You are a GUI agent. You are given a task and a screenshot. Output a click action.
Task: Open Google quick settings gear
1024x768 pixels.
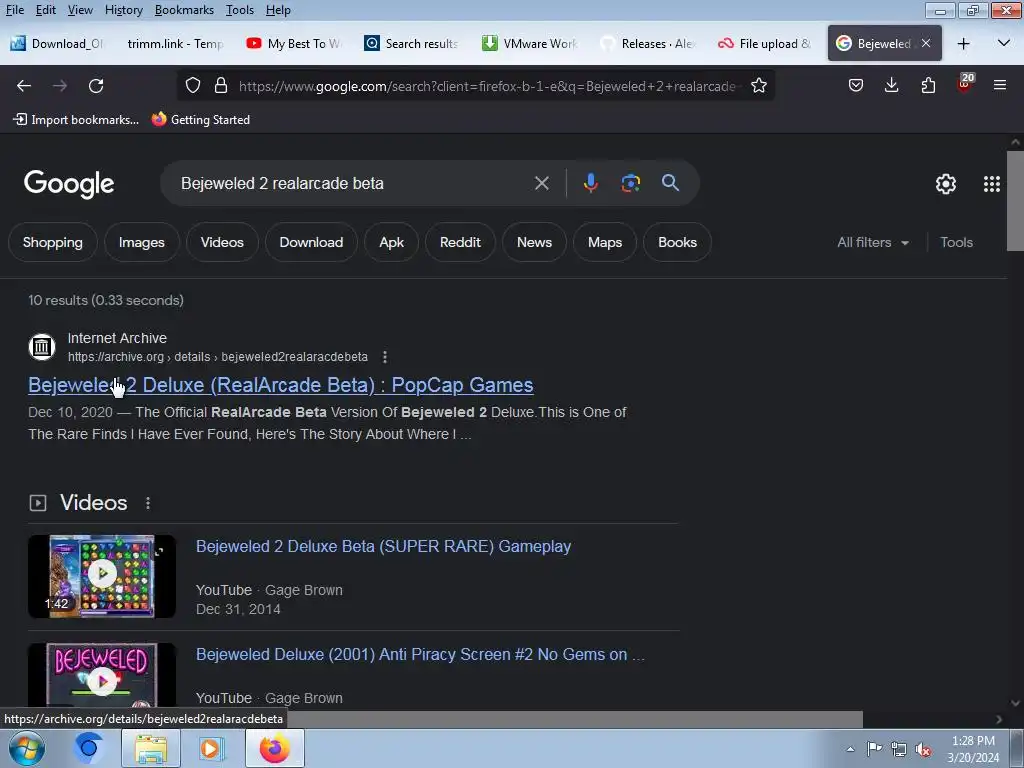click(946, 184)
